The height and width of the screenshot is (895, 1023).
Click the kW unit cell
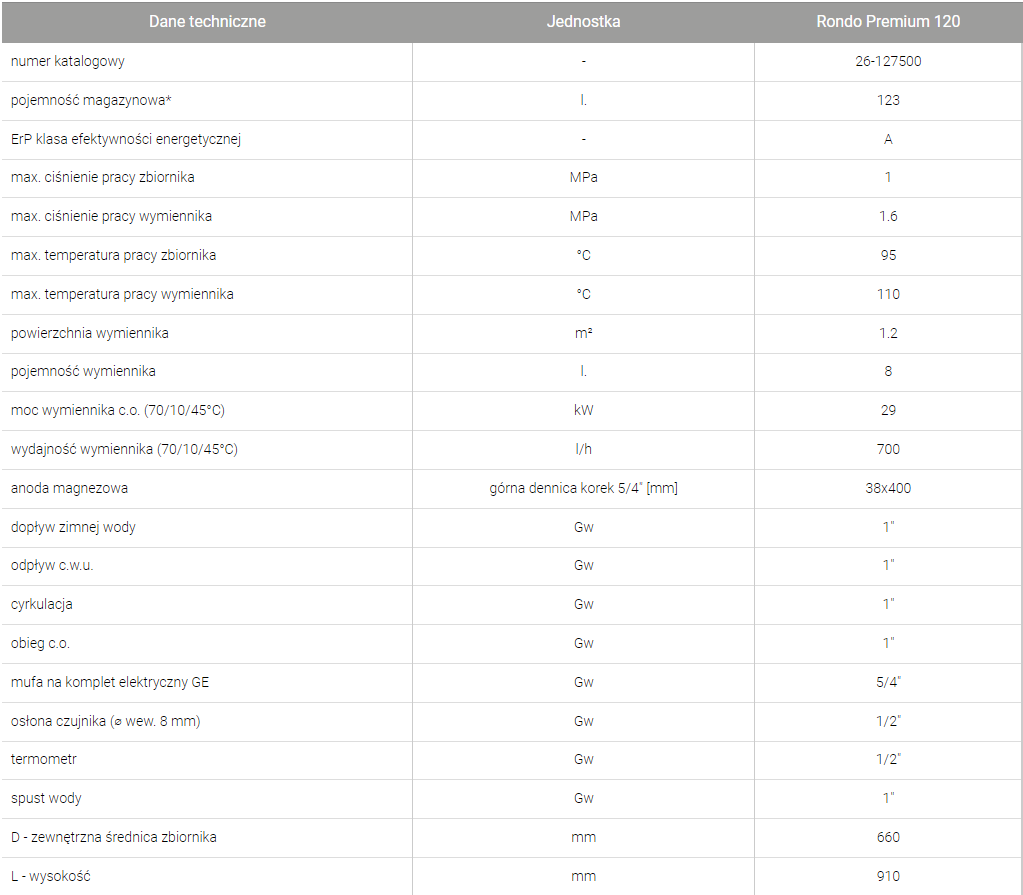click(x=583, y=410)
